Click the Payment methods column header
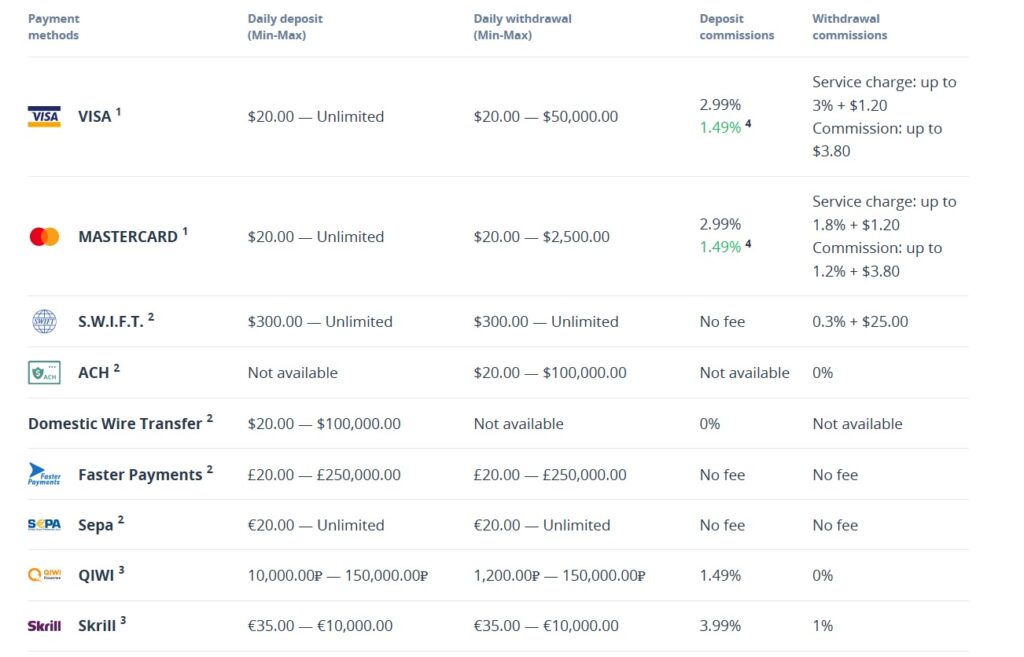This screenshot has height=657, width=1024. tap(54, 27)
